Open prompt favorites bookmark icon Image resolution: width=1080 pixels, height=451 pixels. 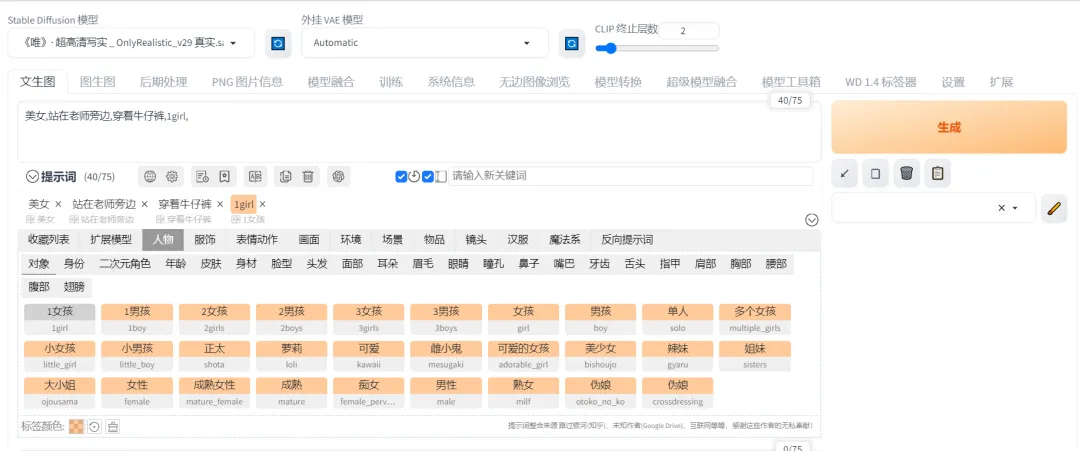225,177
